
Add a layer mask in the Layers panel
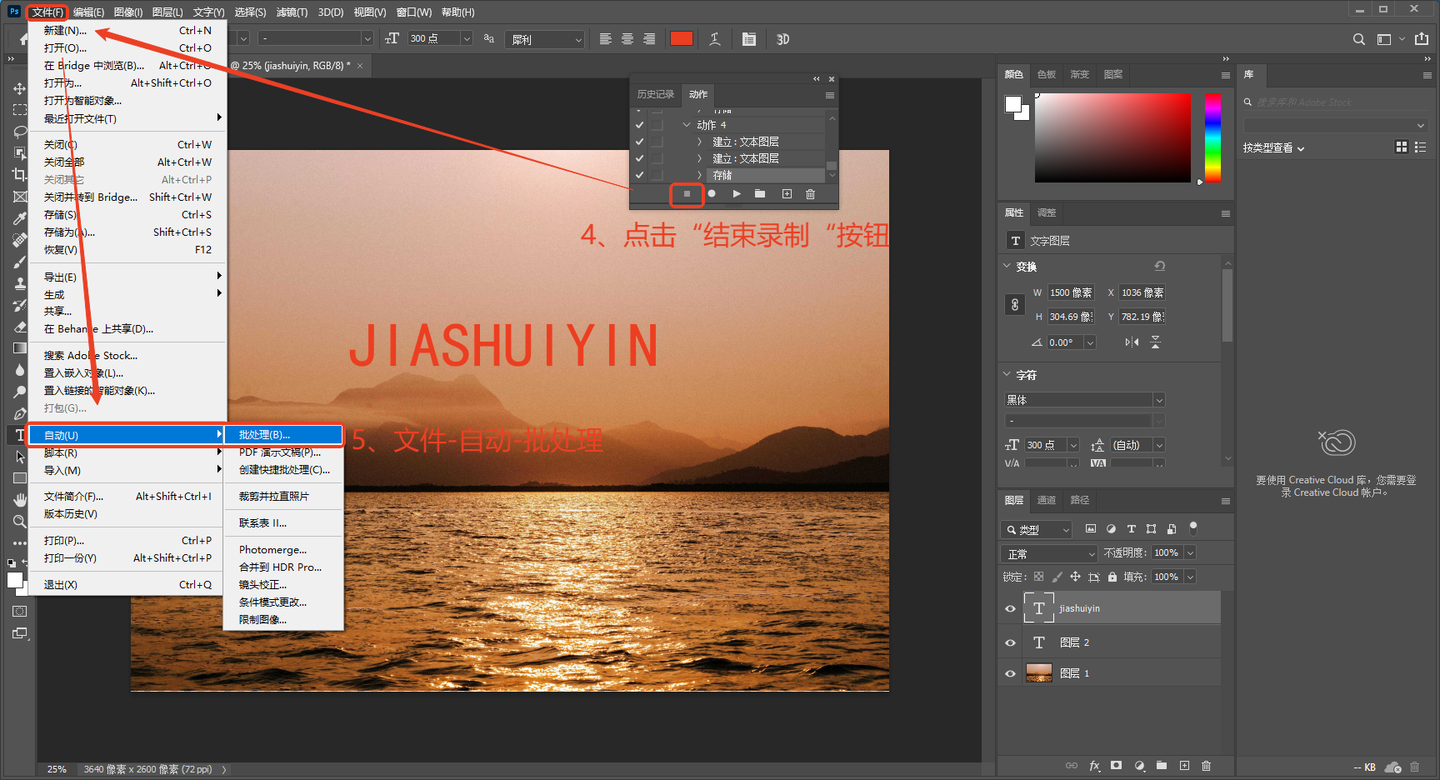pyautogui.click(x=1116, y=766)
